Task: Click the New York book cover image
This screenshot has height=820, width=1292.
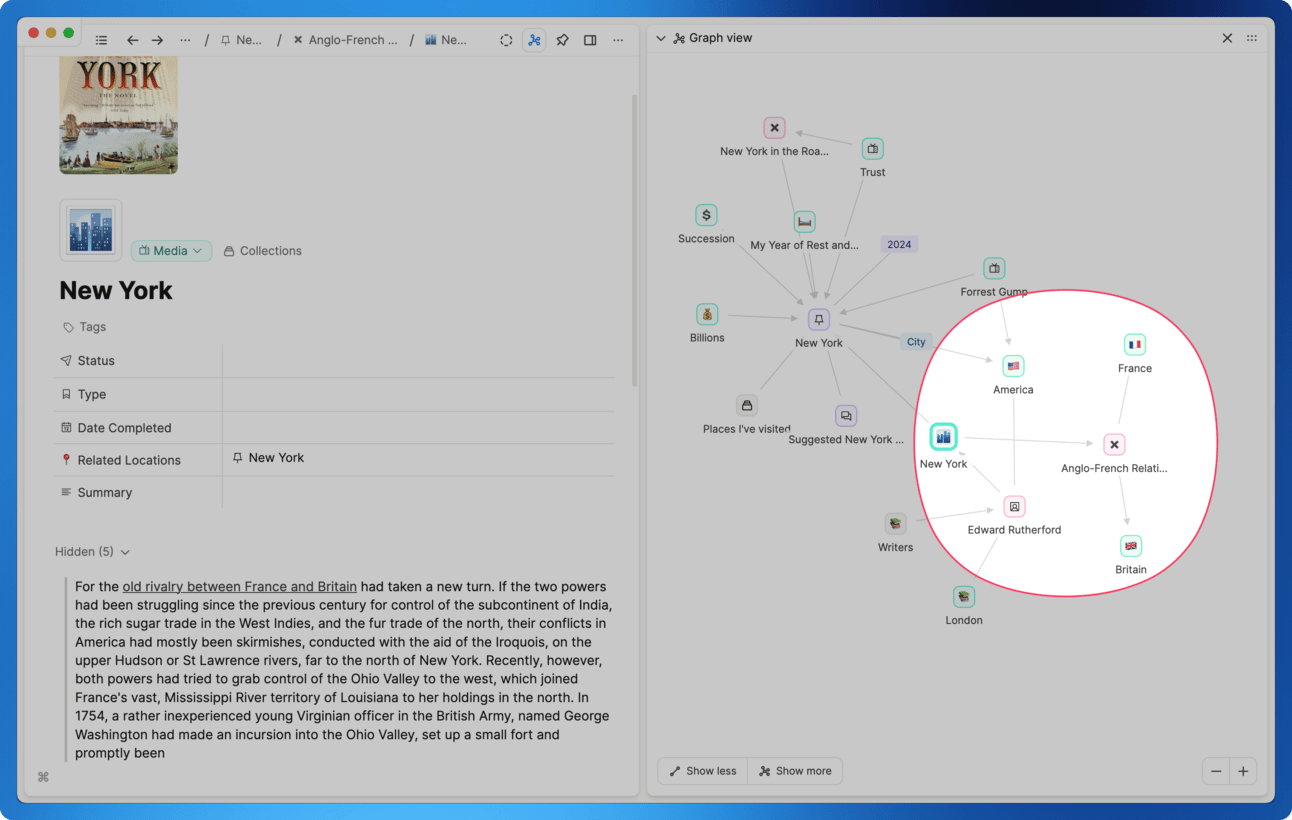Action: [x=118, y=114]
